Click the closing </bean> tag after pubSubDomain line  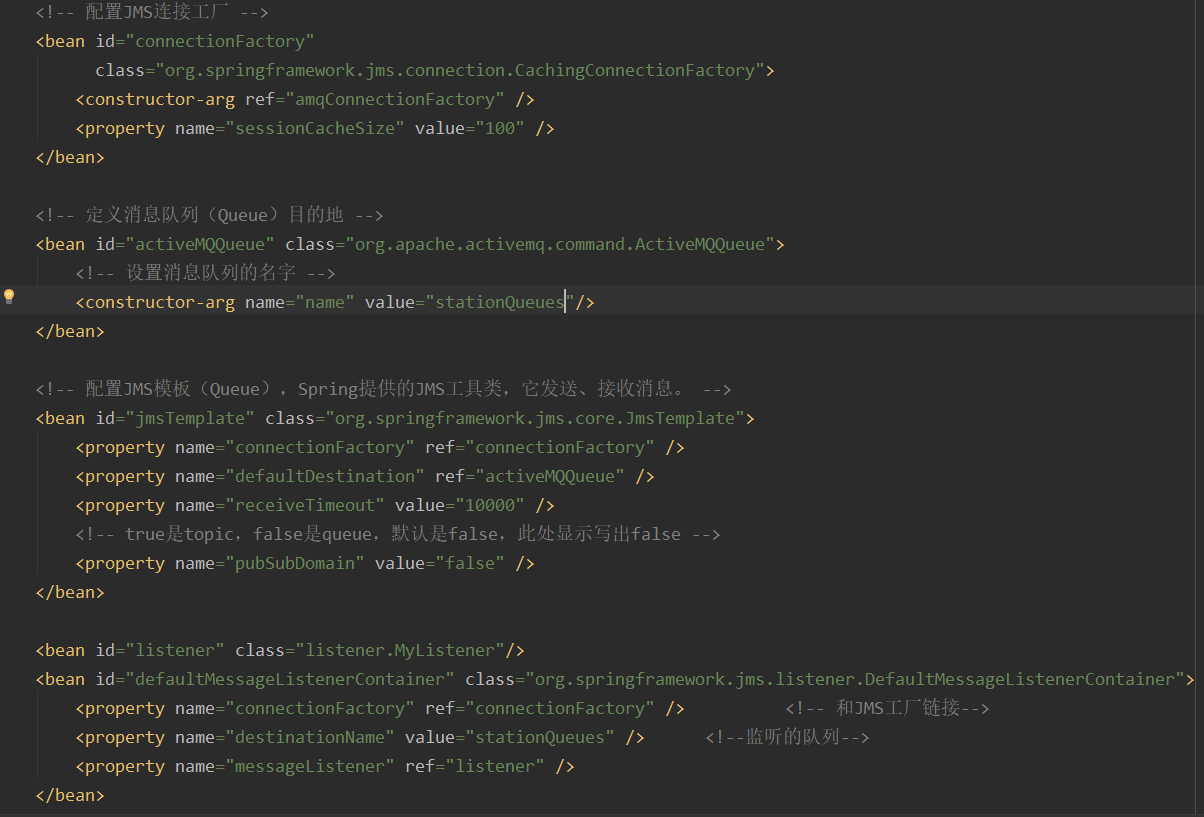[70, 593]
